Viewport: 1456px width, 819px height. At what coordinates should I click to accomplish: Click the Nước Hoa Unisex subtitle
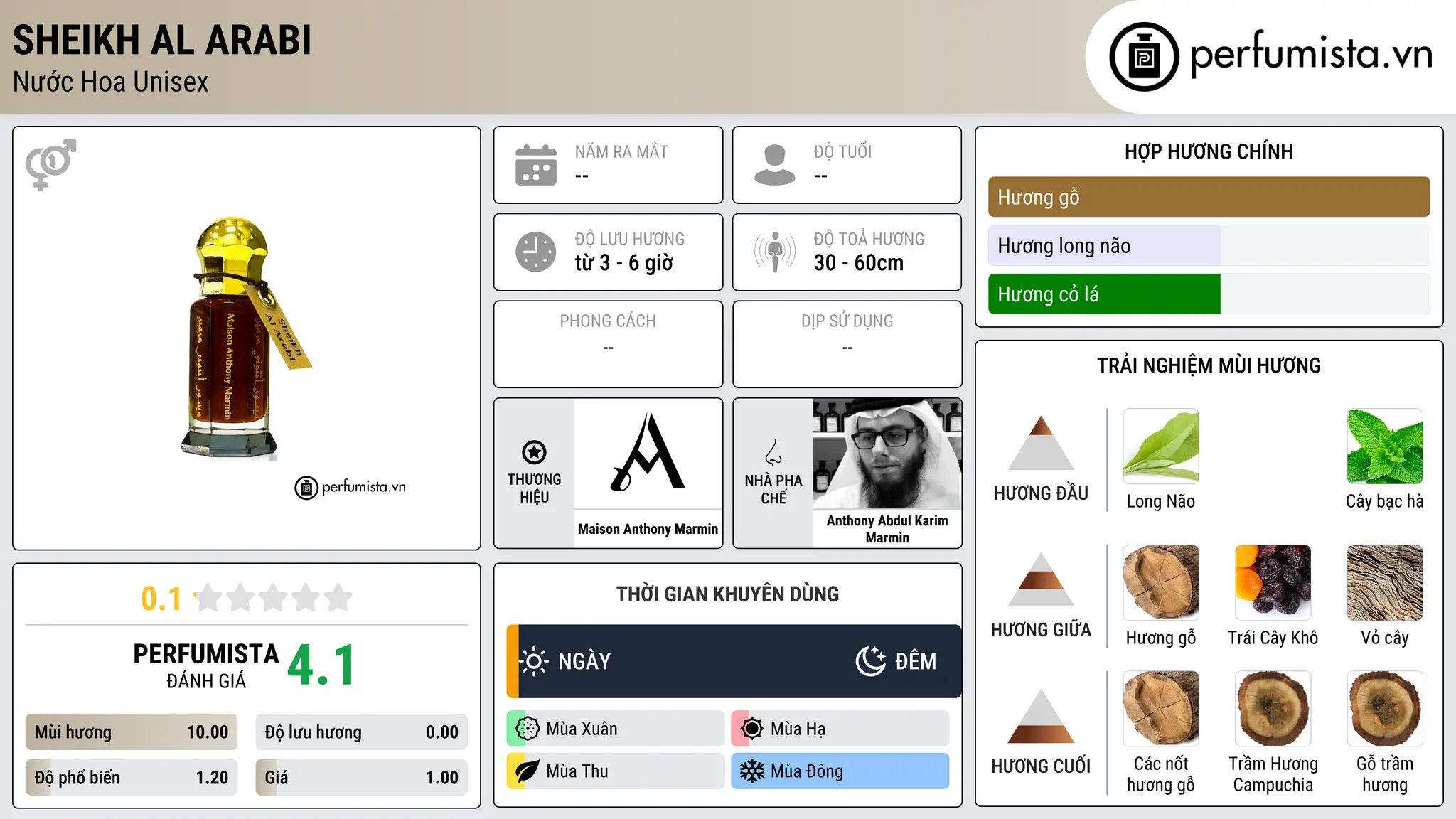point(111,82)
